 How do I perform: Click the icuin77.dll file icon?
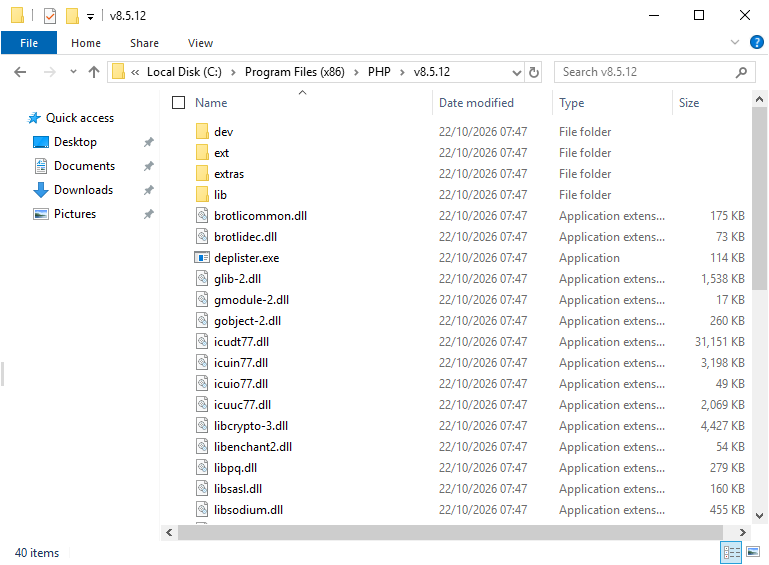202,363
